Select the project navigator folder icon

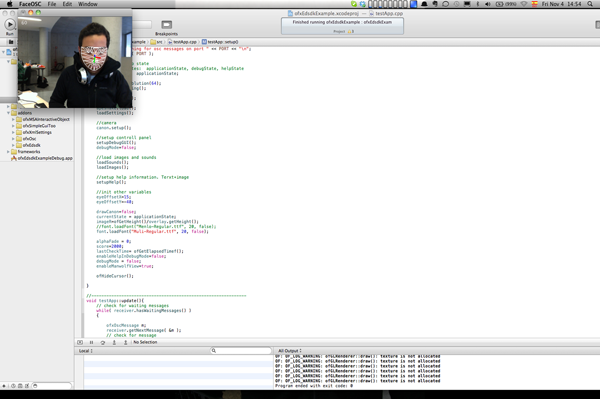(x=11, y=42)
